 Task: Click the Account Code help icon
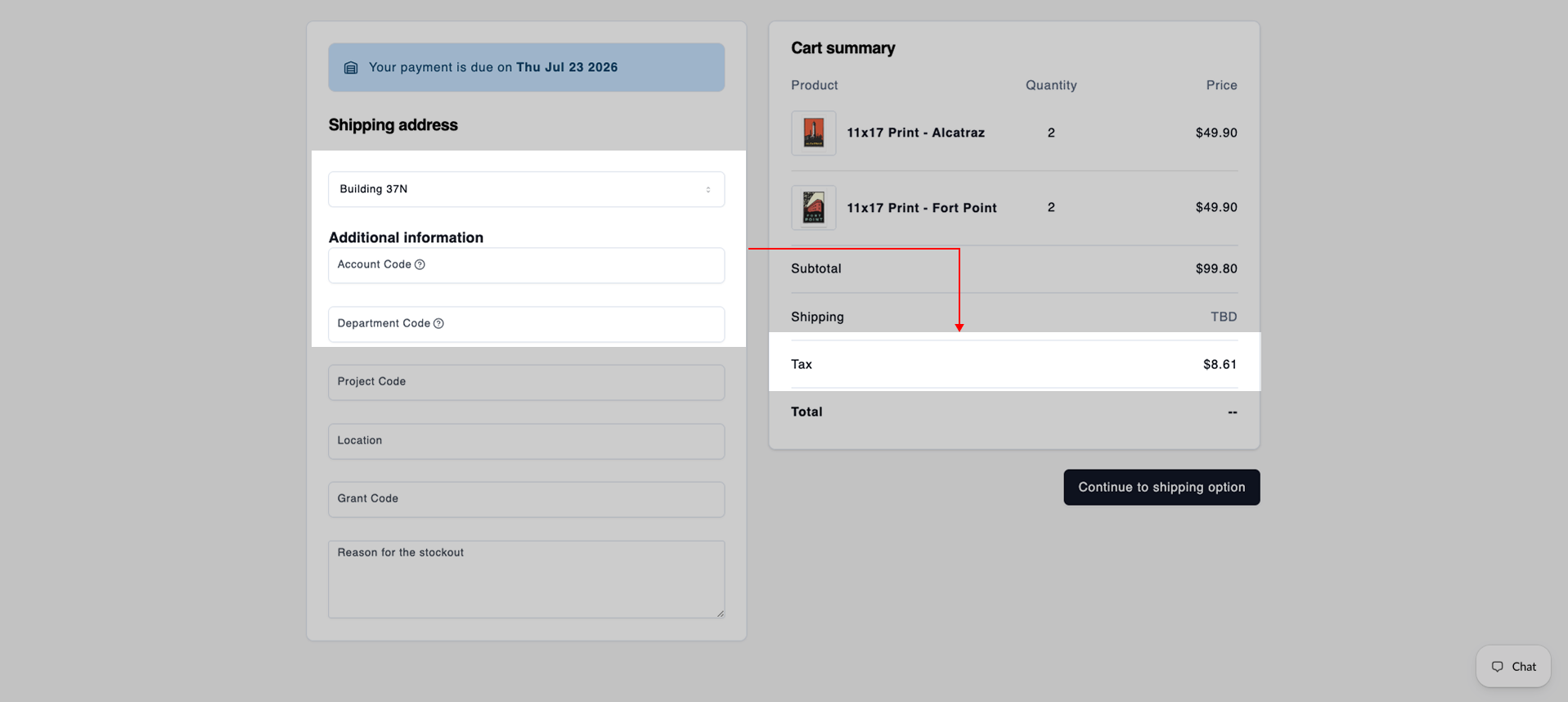pos(420,264)
